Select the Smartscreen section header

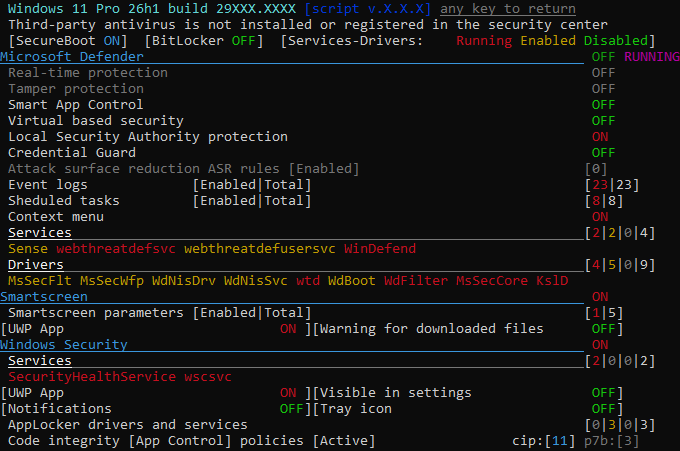44,297
